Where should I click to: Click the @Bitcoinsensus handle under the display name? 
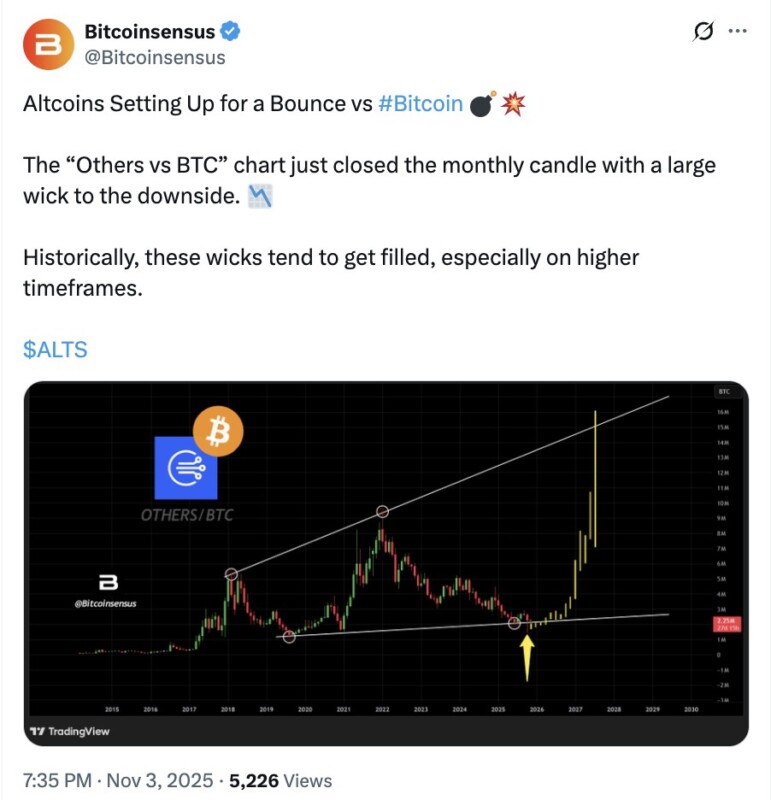click(155, 57)
